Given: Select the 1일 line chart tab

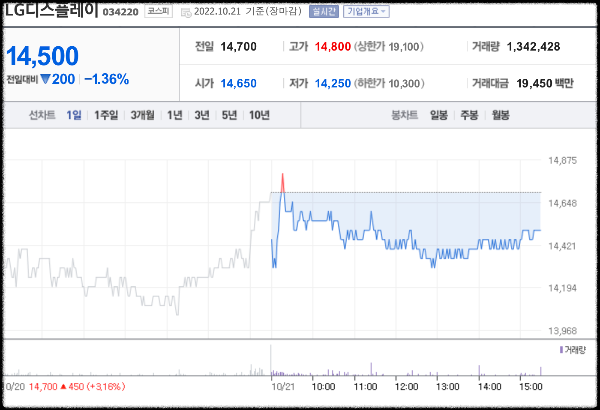Looking at the screenshot, I should click(x=74, y=115).
